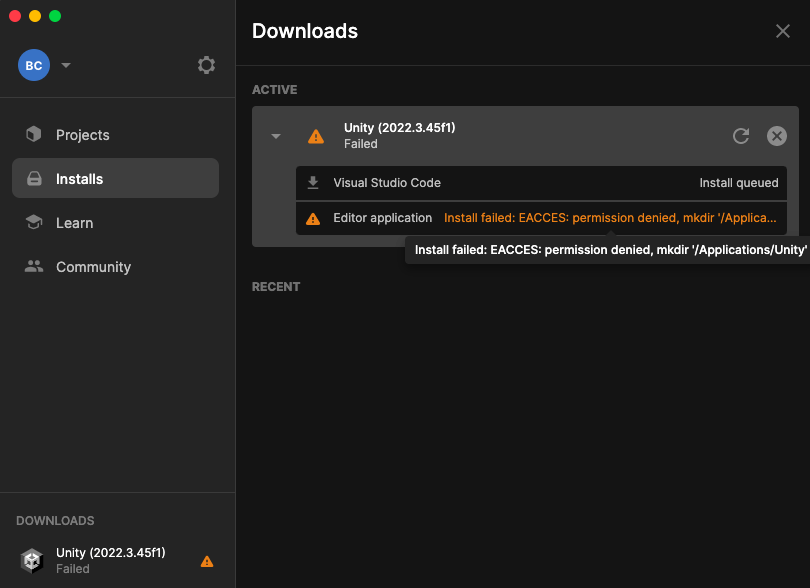This screenshot has height=588, width=810.
Task: Click the Community people icon
Action: (34, 266)
